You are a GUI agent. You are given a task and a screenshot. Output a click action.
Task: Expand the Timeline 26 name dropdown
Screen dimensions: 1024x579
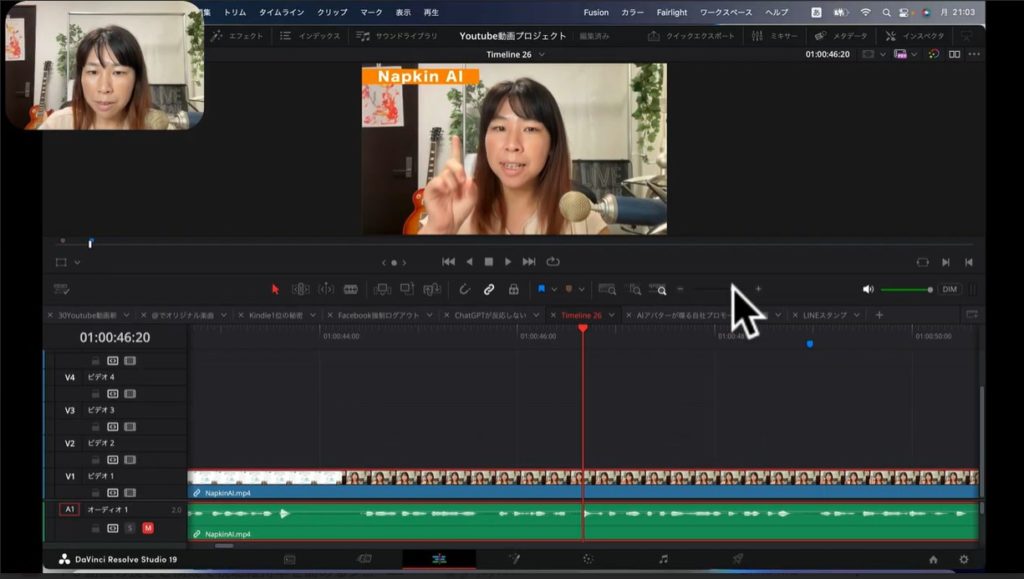coord(542,54)
